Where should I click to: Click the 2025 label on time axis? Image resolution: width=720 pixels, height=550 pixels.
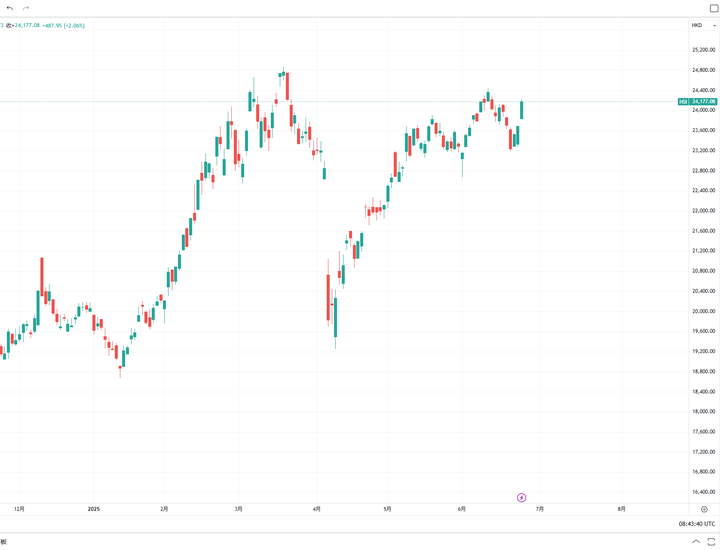pyautogui.click(x=92, y=509)
